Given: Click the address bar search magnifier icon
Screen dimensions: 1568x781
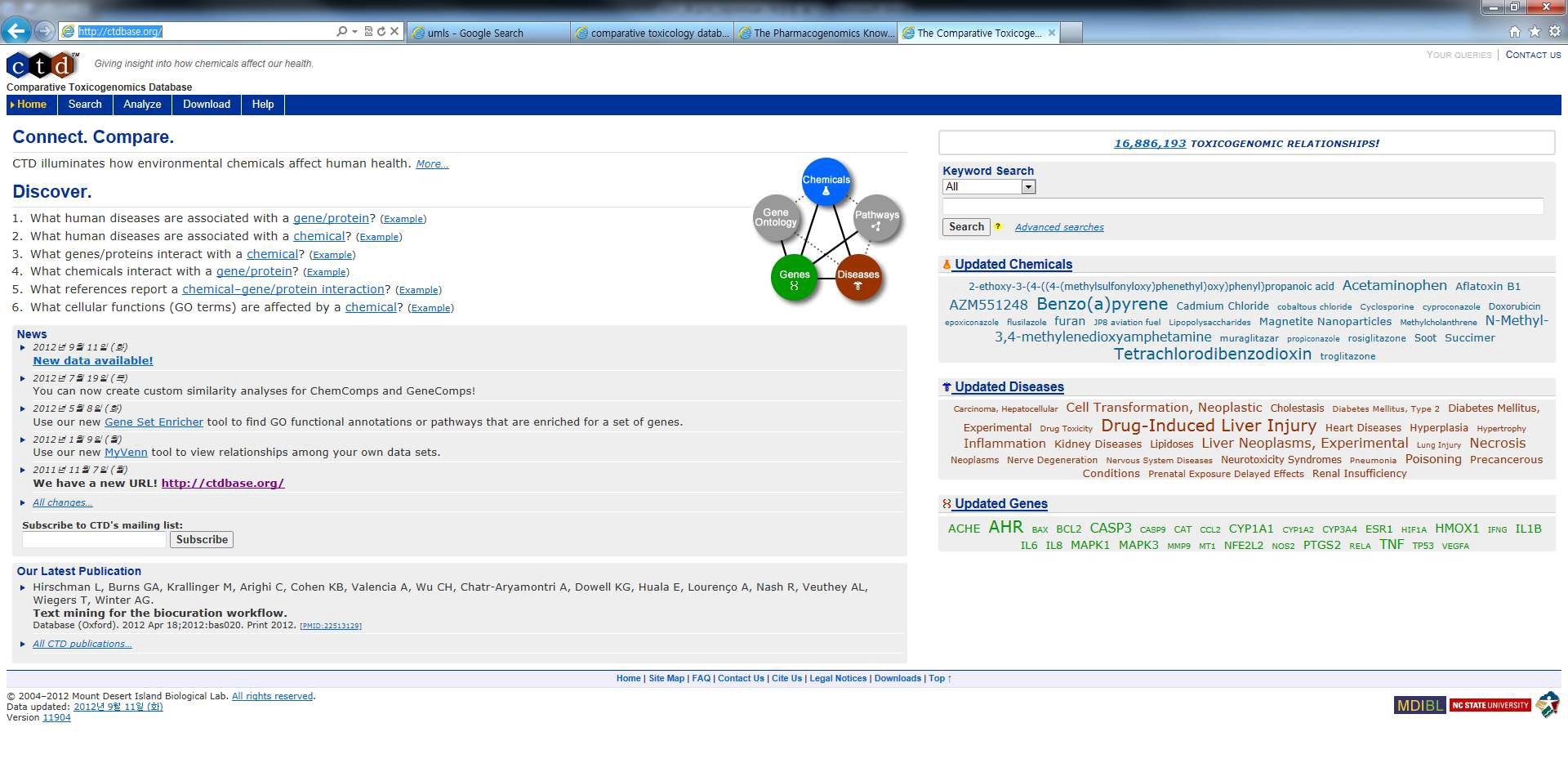Looking at the screenshot, I should 341,31.
